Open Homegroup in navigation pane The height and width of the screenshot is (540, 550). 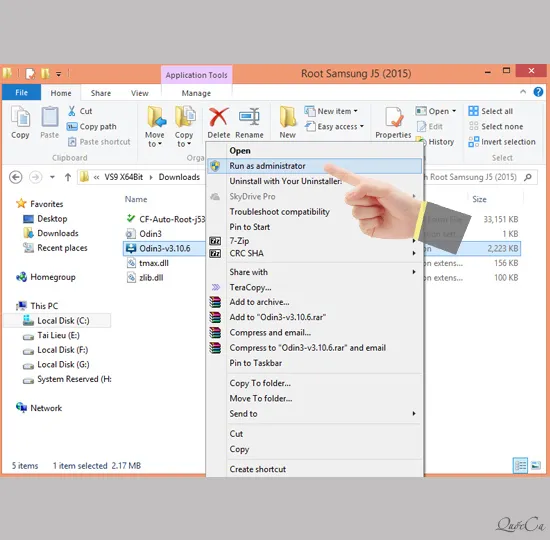(x=46, y=277)
